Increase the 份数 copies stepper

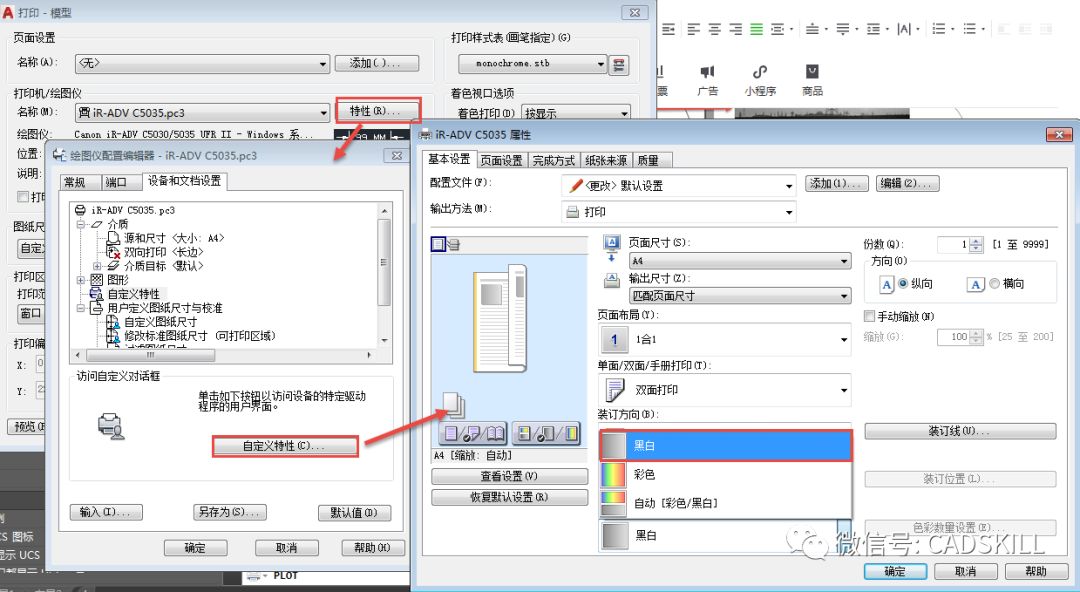[x=976, y=241]
